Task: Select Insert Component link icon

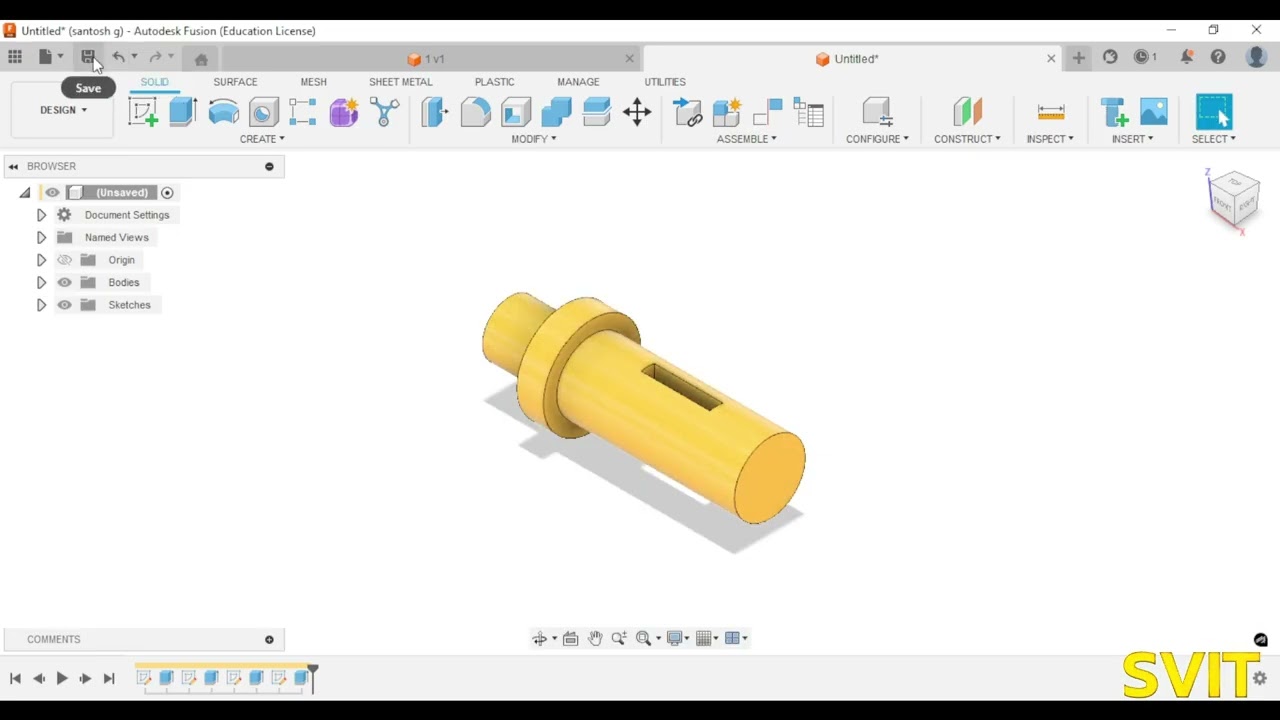Action: 687,112
